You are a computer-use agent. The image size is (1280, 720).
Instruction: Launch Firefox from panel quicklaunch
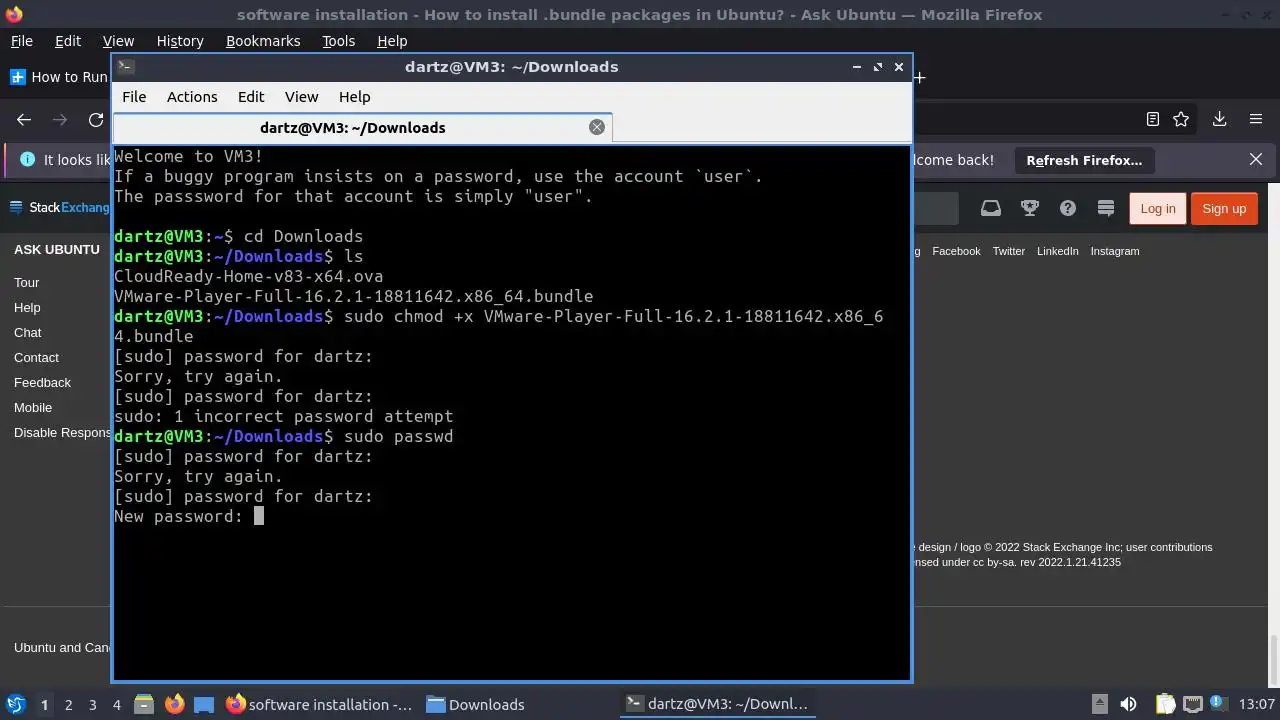(x=174, y=704)
